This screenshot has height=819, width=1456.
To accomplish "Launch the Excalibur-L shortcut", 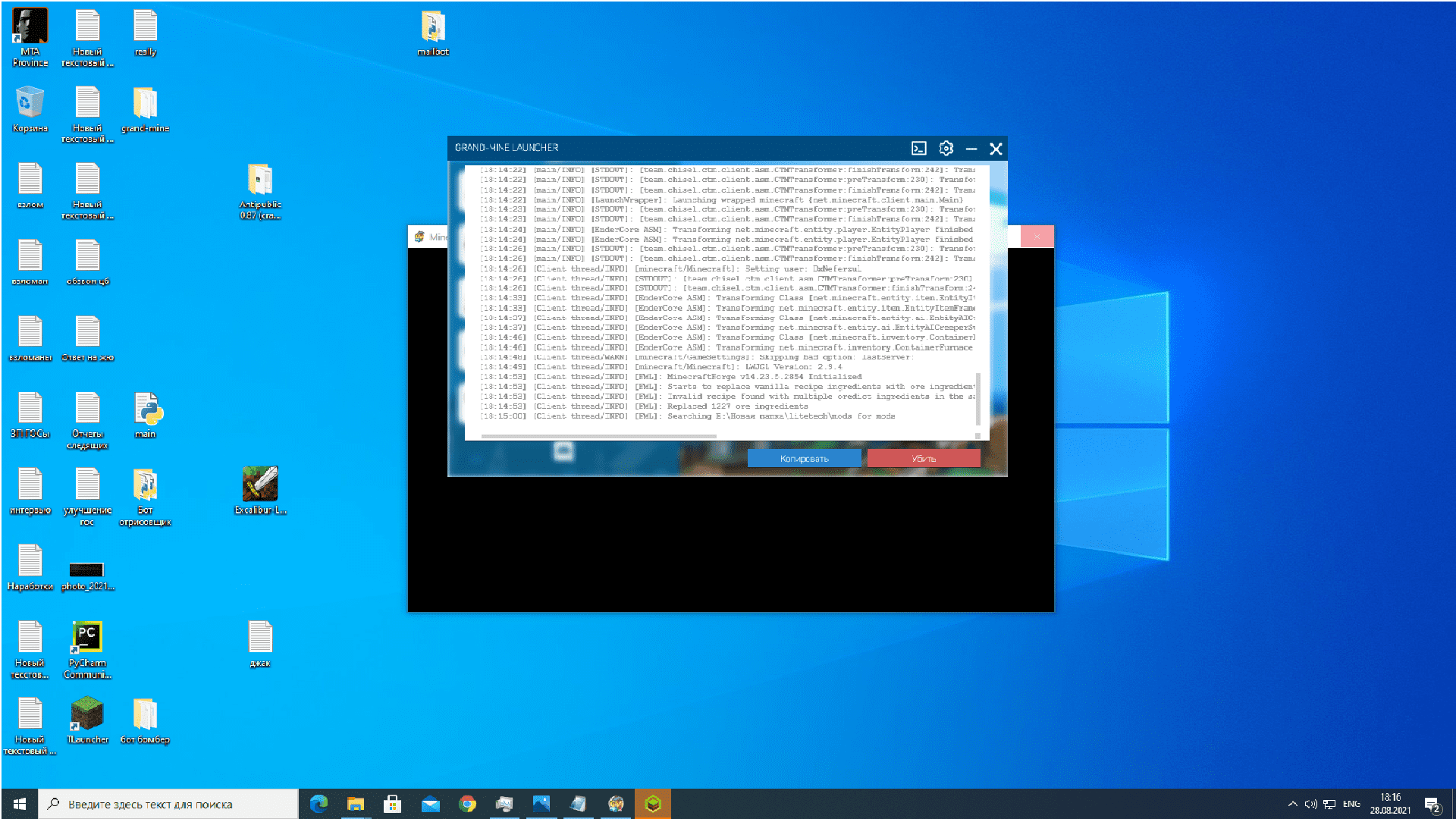I will pos(260,492).
